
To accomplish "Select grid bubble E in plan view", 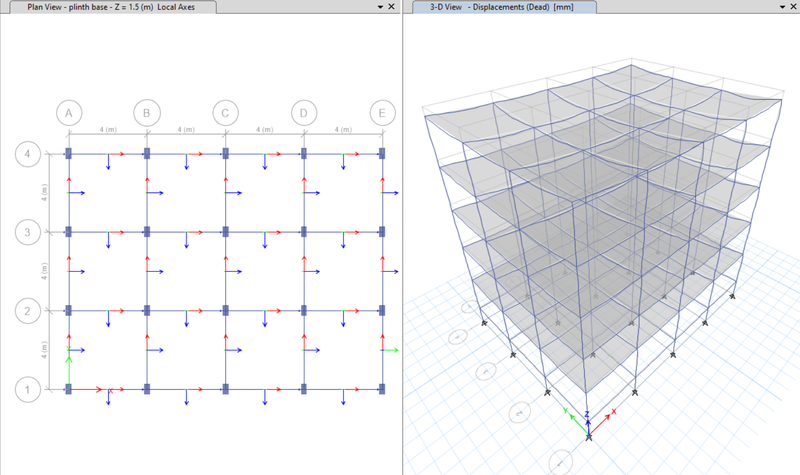I will point(382,113).
